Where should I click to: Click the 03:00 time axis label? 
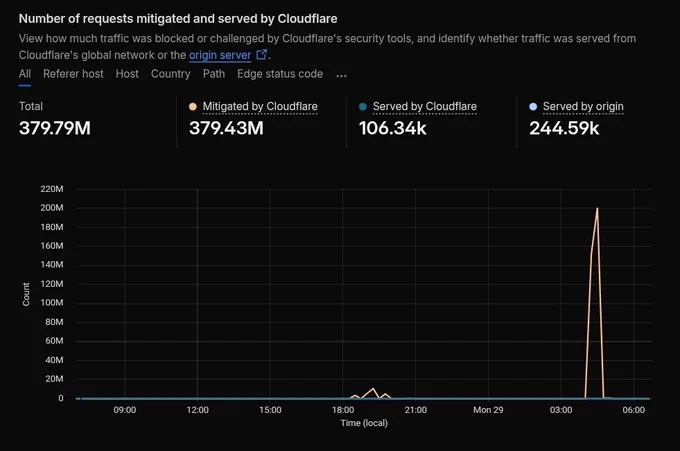pos(561,410)
